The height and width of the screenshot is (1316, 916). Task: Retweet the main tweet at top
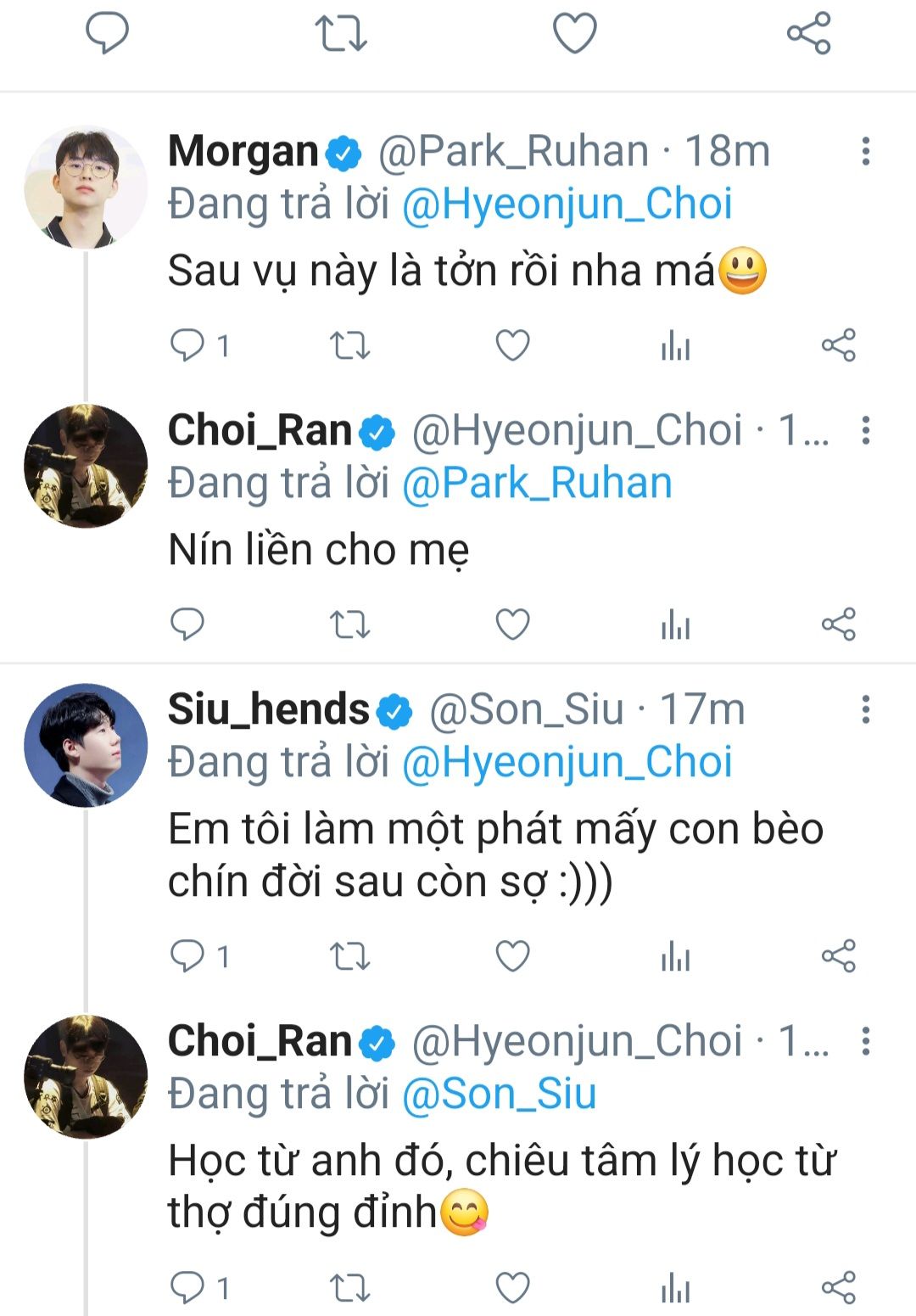coord(341,34)
